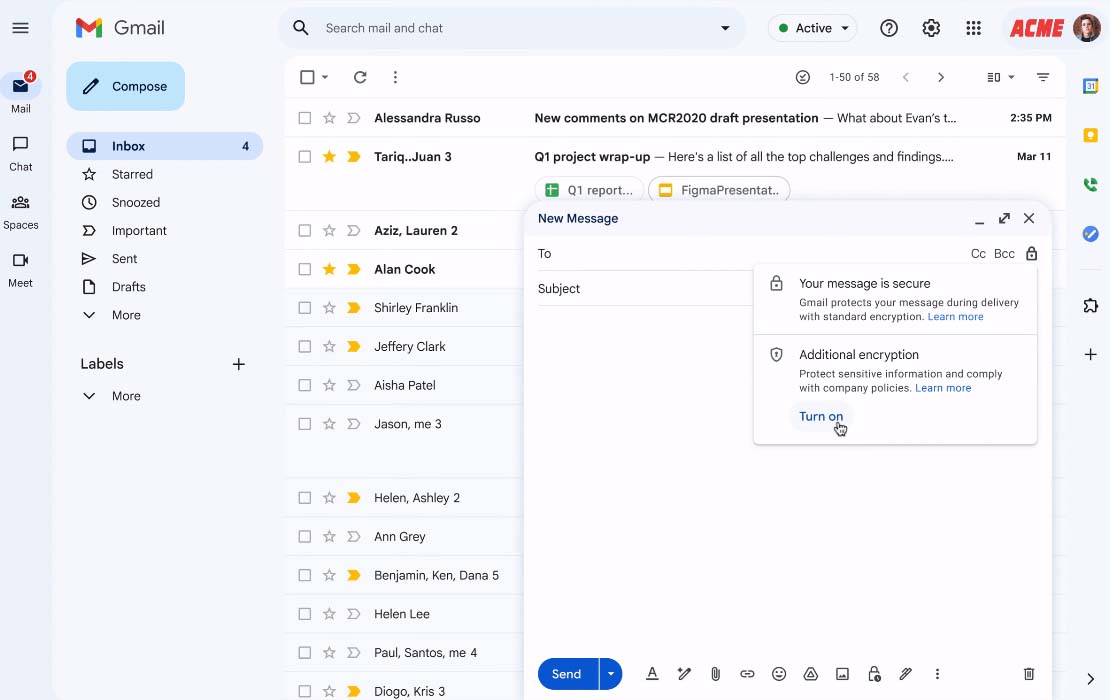Open Google Calendar side panel icon
1110x700 pixels.
(1090, 86)
